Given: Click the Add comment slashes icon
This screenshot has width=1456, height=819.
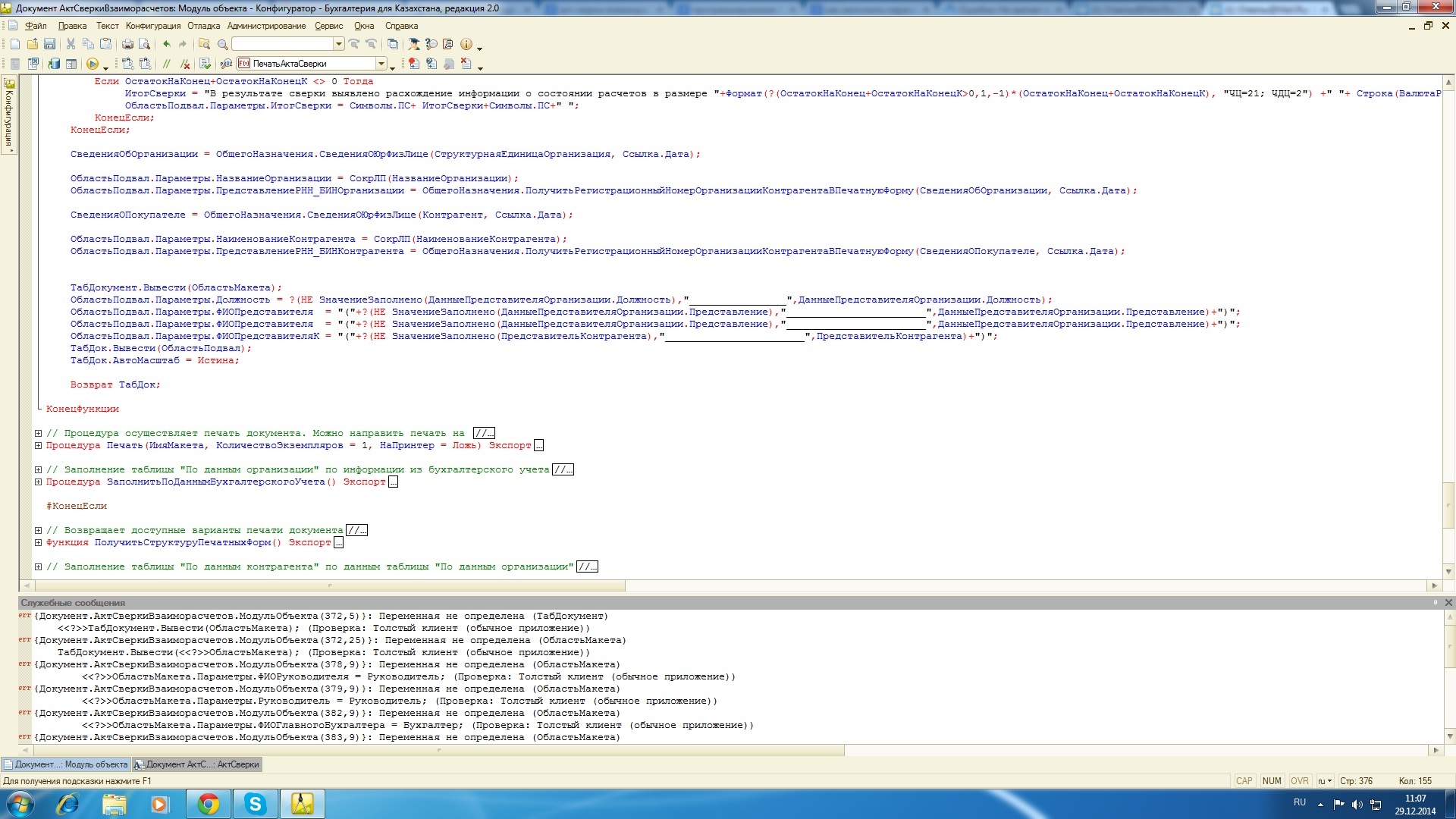Looking at the screenshot, I should click(166, 64).
